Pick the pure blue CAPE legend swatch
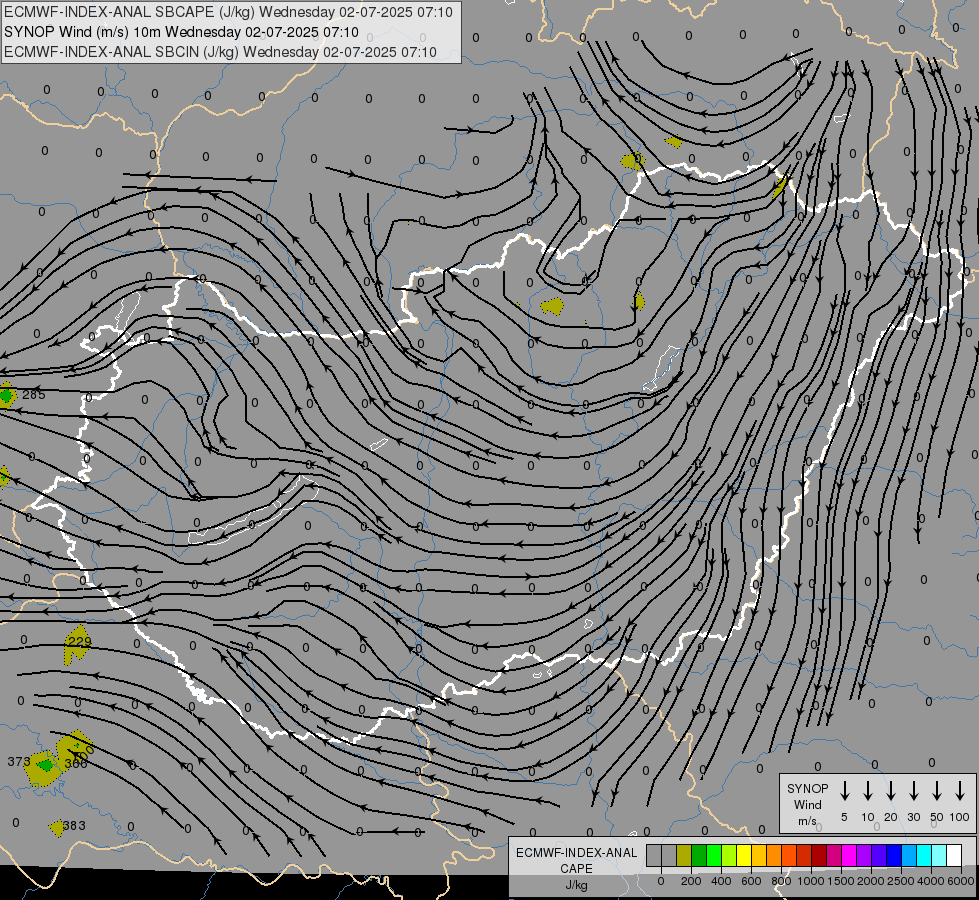The image size is (979, 900). [895, 855]
